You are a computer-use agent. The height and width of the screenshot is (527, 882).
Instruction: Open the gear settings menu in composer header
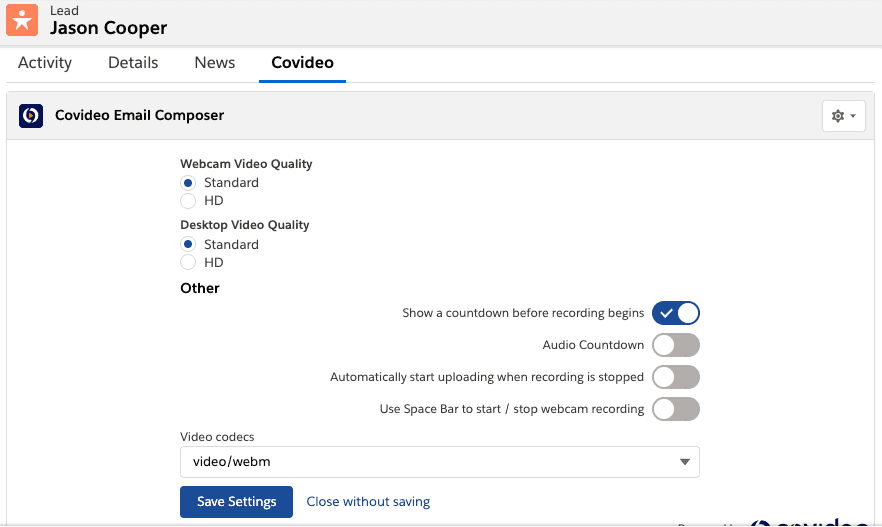(x=843, y=116)
